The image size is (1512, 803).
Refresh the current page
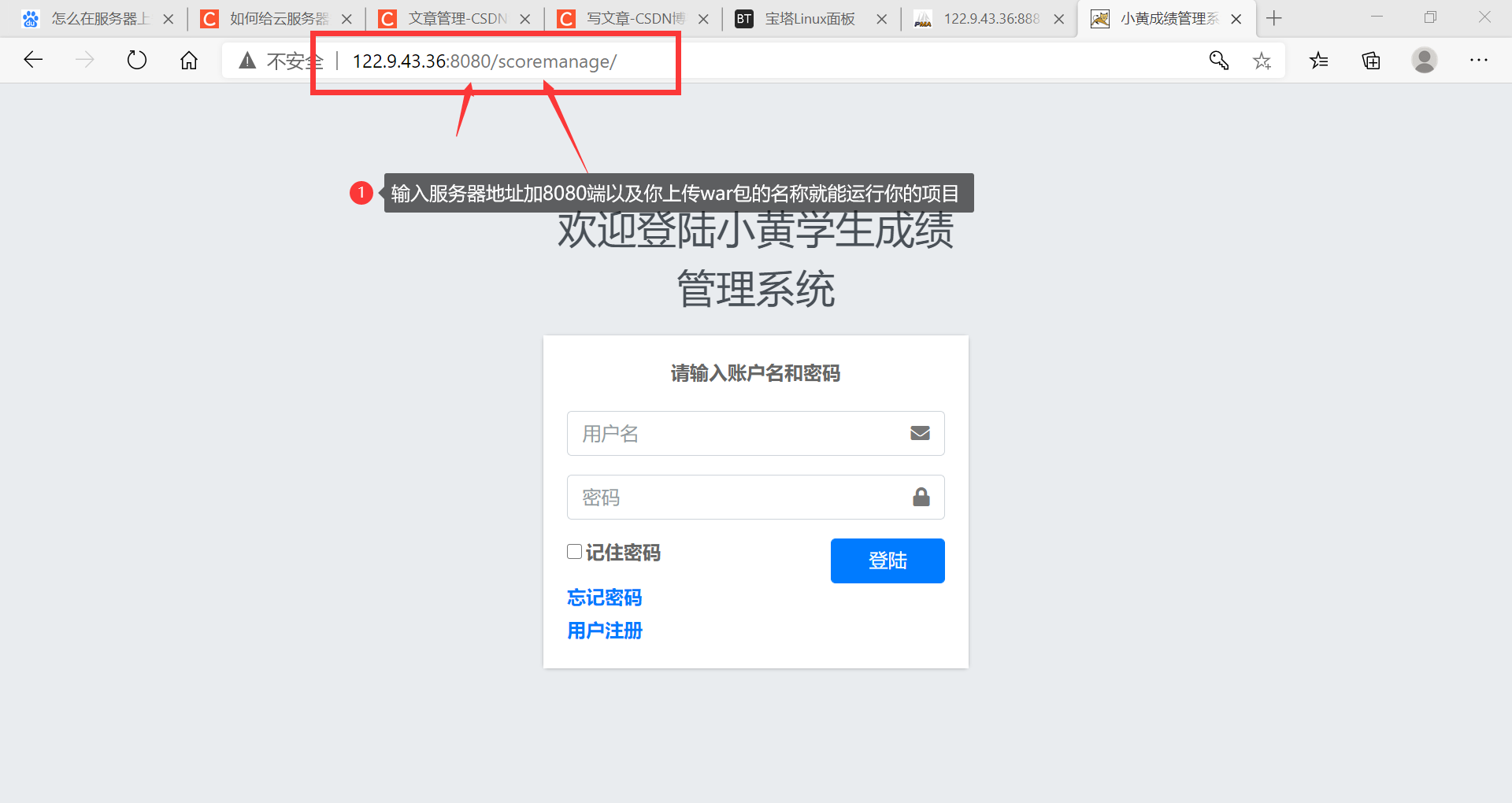point(136,60)
